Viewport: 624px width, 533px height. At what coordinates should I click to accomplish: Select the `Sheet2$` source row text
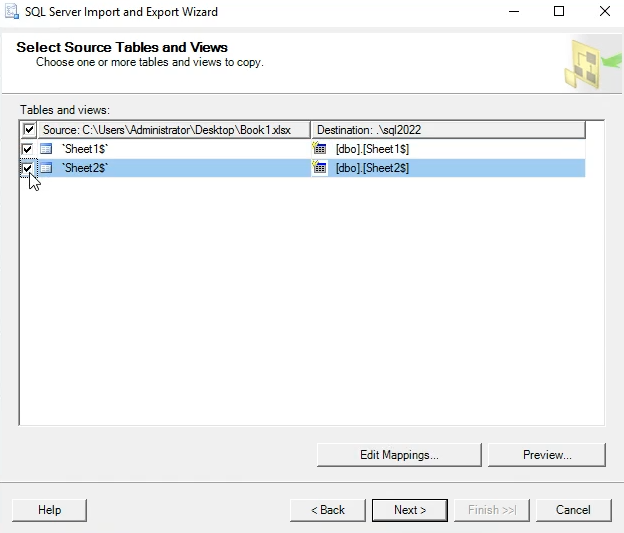[85, 168]
